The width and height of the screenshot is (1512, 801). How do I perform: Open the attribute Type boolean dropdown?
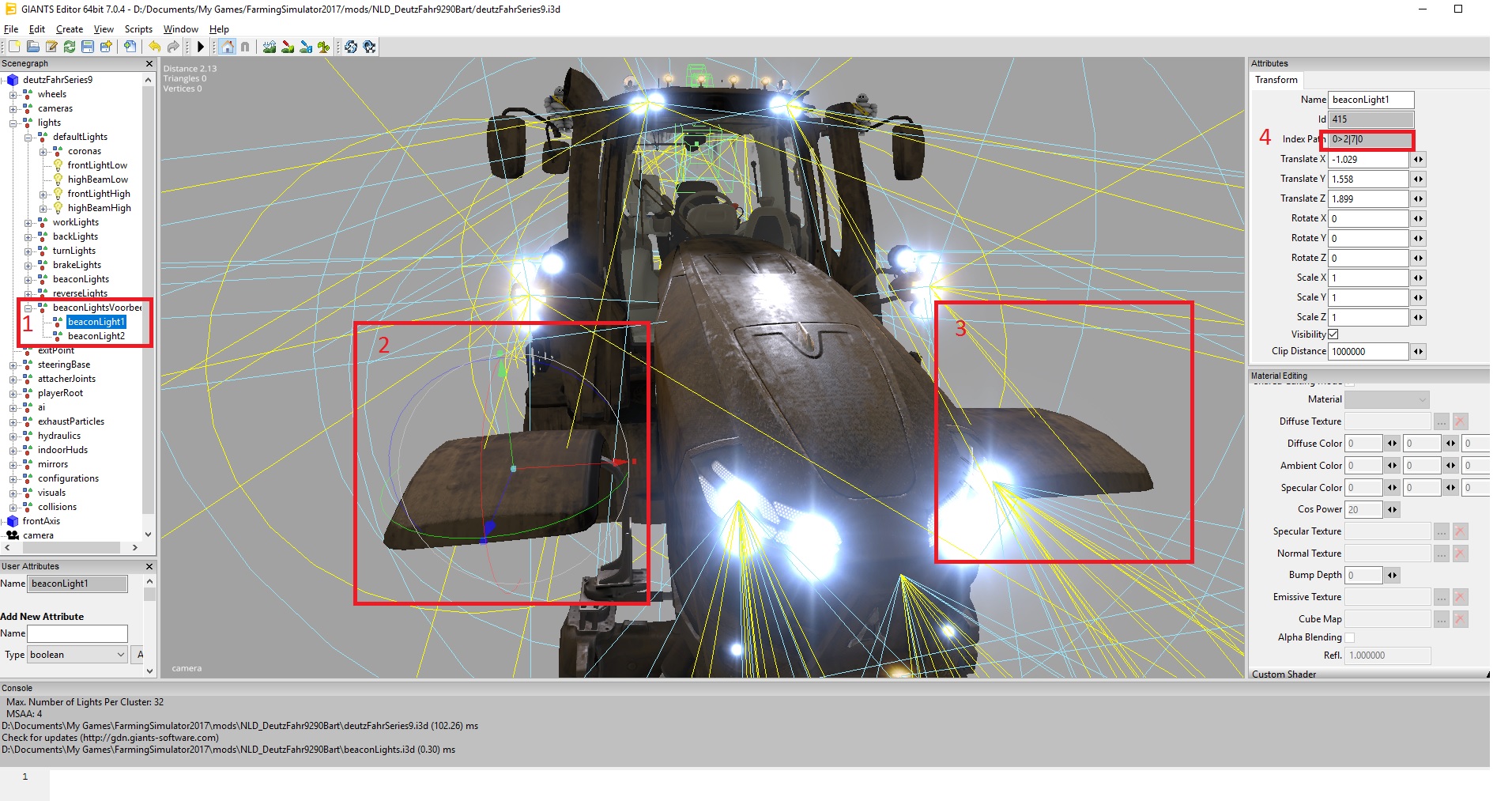tap(77, 655)
